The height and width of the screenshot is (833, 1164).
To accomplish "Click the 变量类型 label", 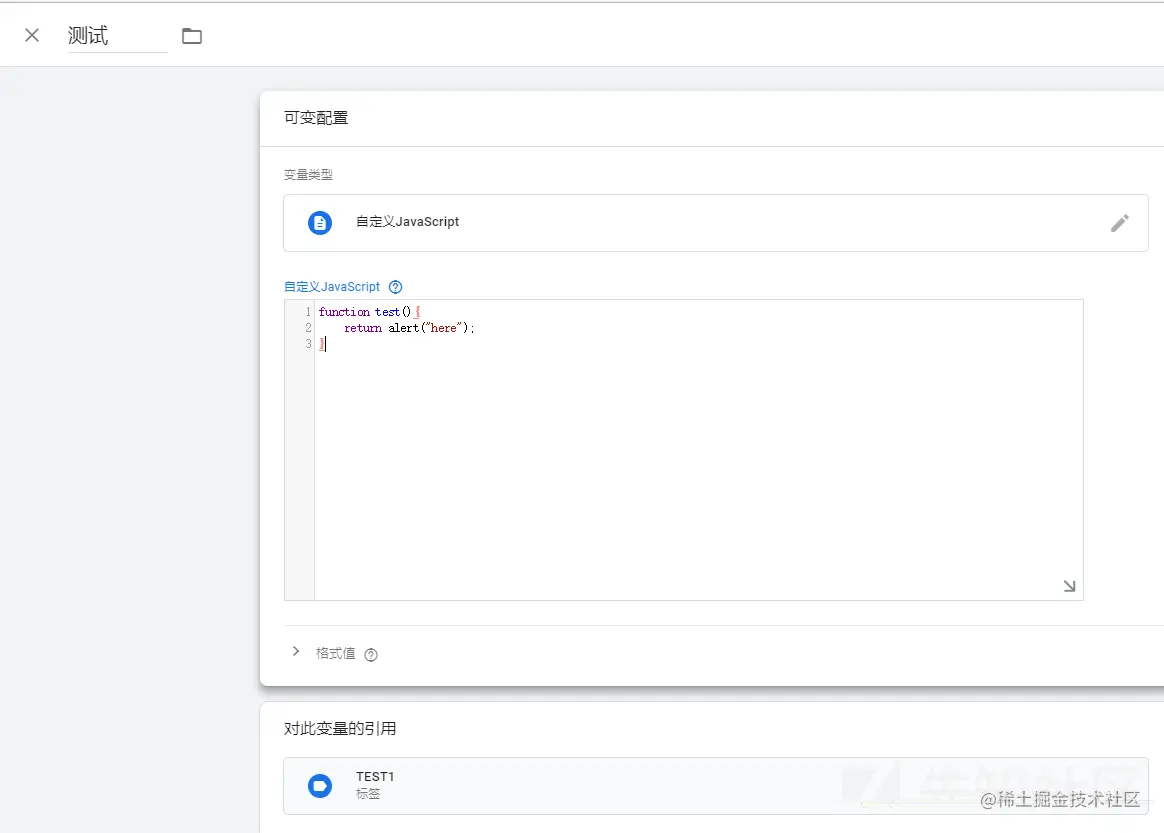I will [308, 175].
